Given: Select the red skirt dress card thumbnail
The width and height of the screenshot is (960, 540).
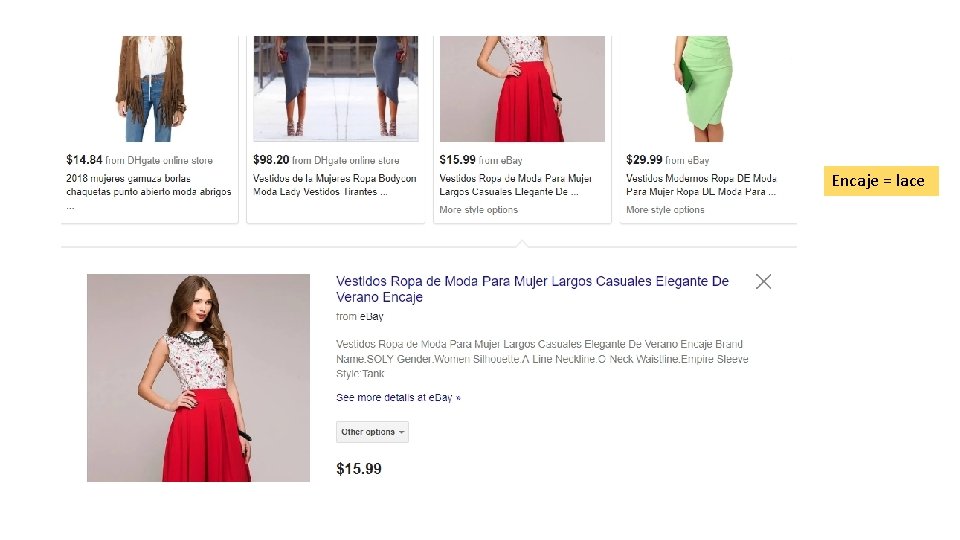Looking at the screenshot, I should click(x=522, y=89).
